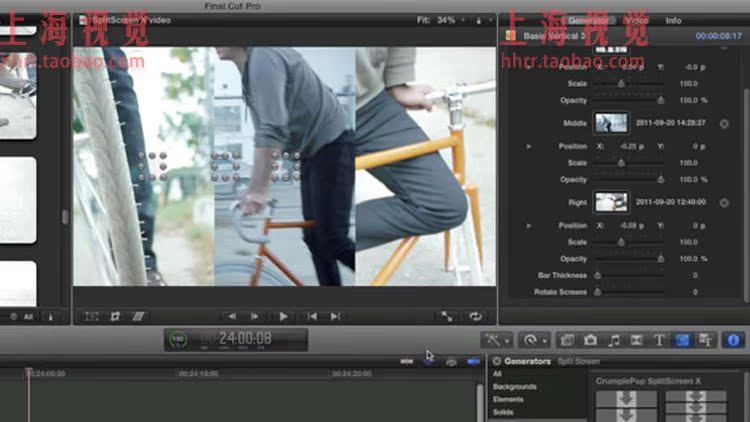Click the Split Screen breadcrumb label
This screenshot has width=750, height=422.
tap(578, 361)
